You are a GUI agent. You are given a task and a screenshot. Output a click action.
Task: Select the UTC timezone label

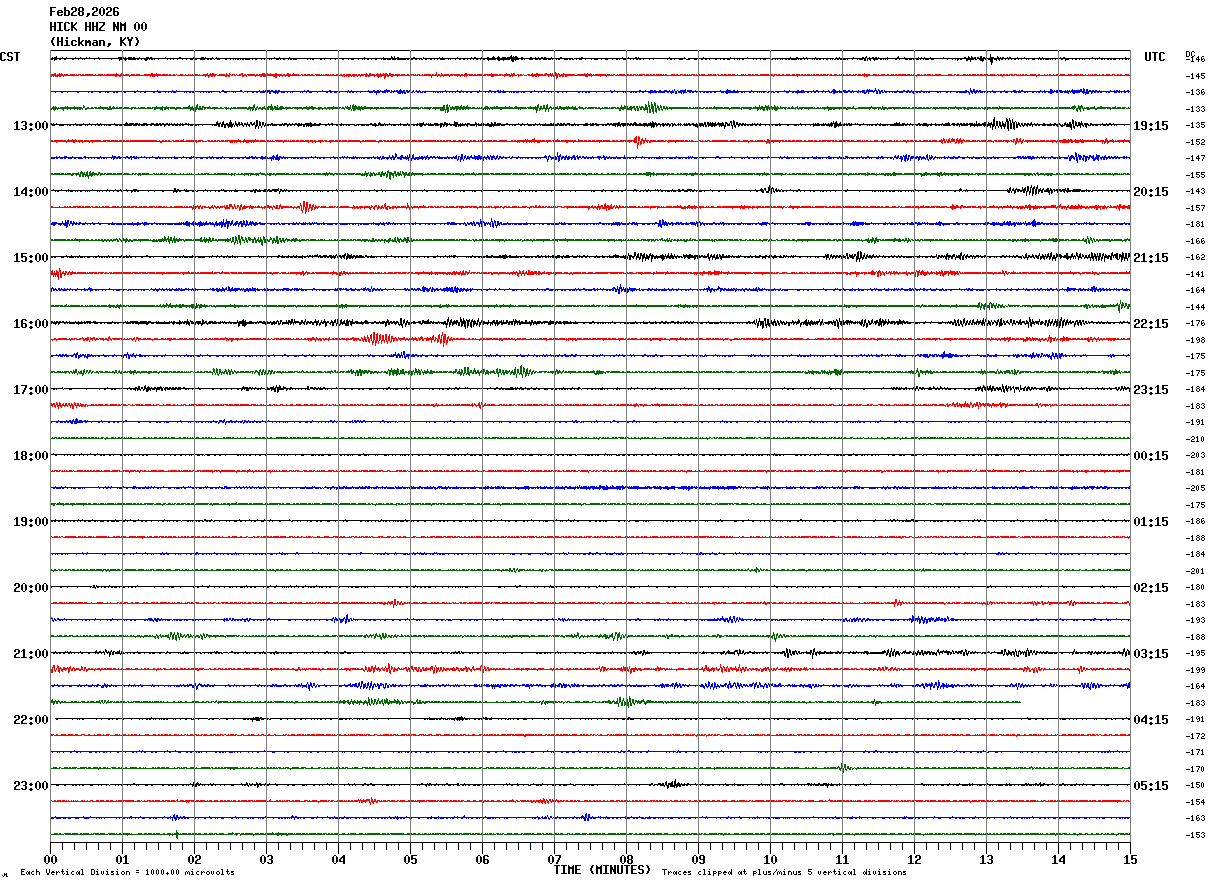[1155, 57]
